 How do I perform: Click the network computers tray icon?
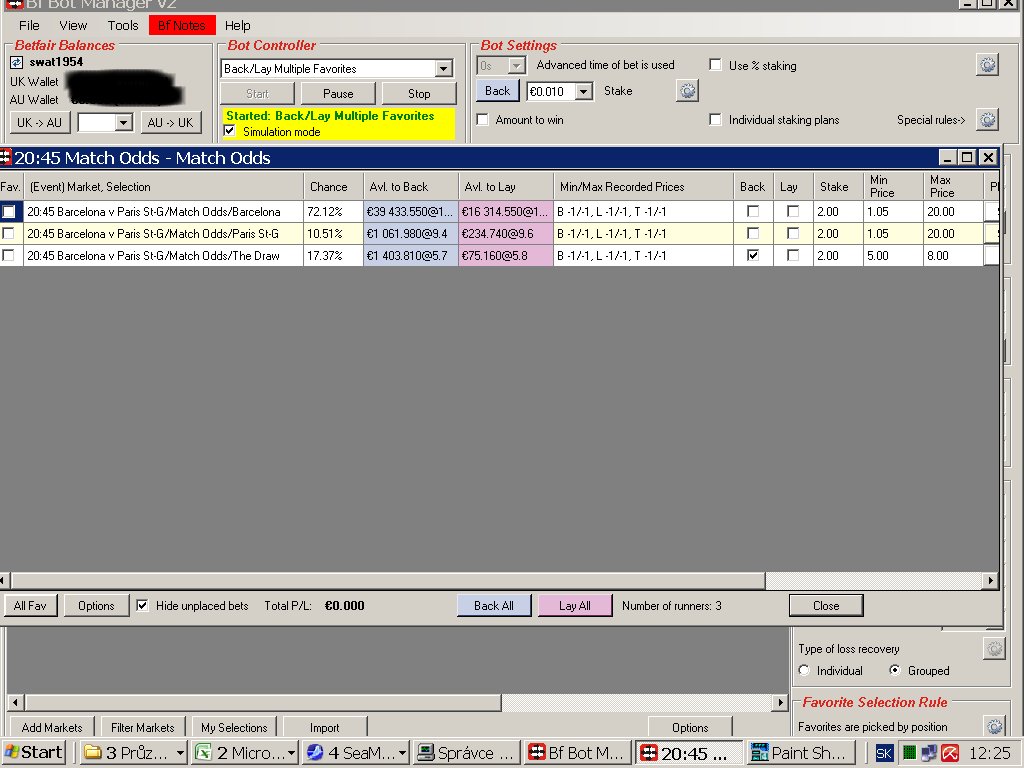(929, 753)
